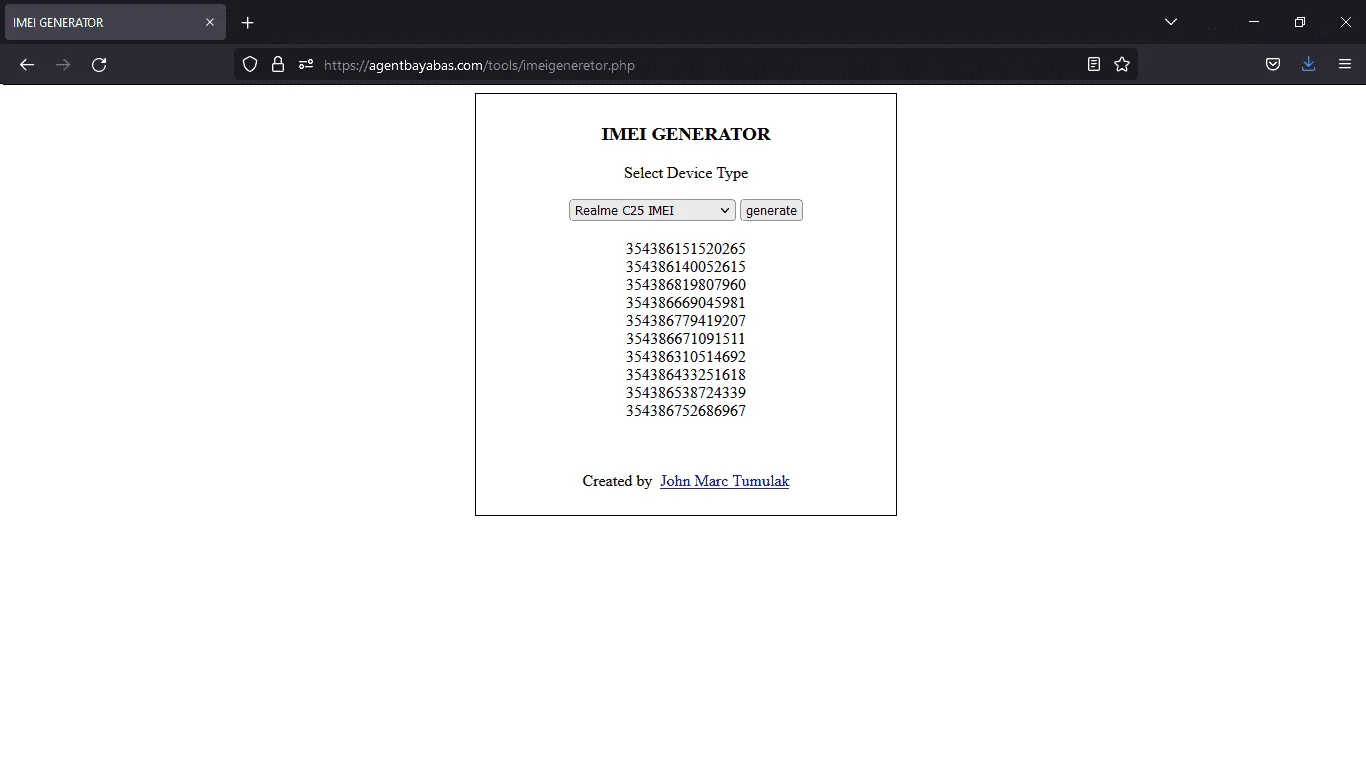Image resolution: width=1366 pixels, height=768 pixels.
Task: Click IMEI 354386819807960
Action: 686,285
